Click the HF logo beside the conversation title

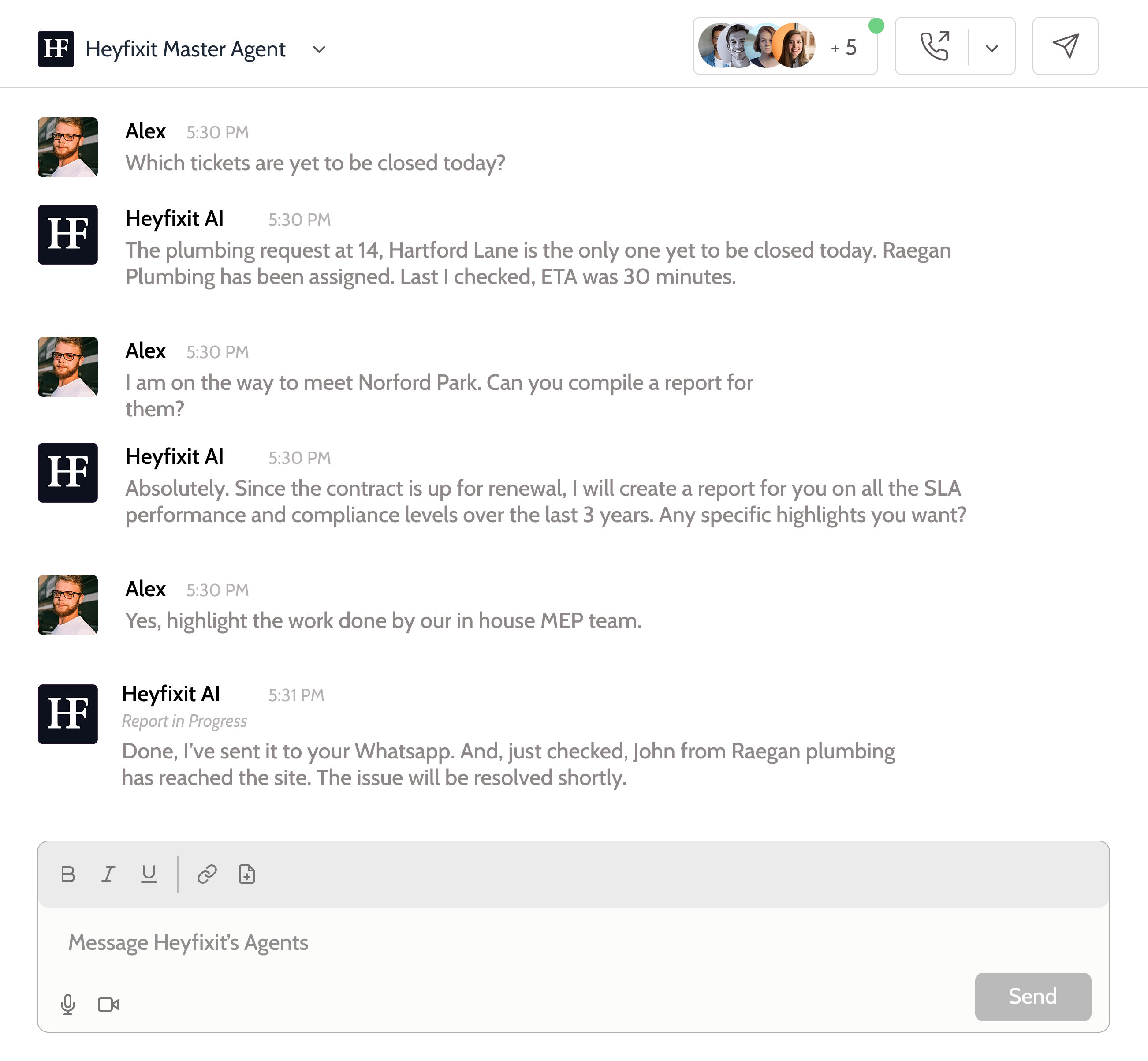click(x=56, y=49)
